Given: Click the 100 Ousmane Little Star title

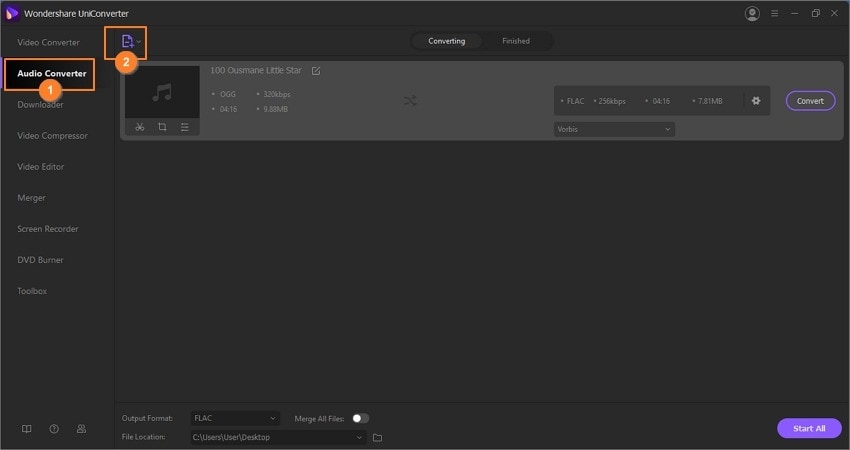Looking at the screenshot, I should click(256, 70).
